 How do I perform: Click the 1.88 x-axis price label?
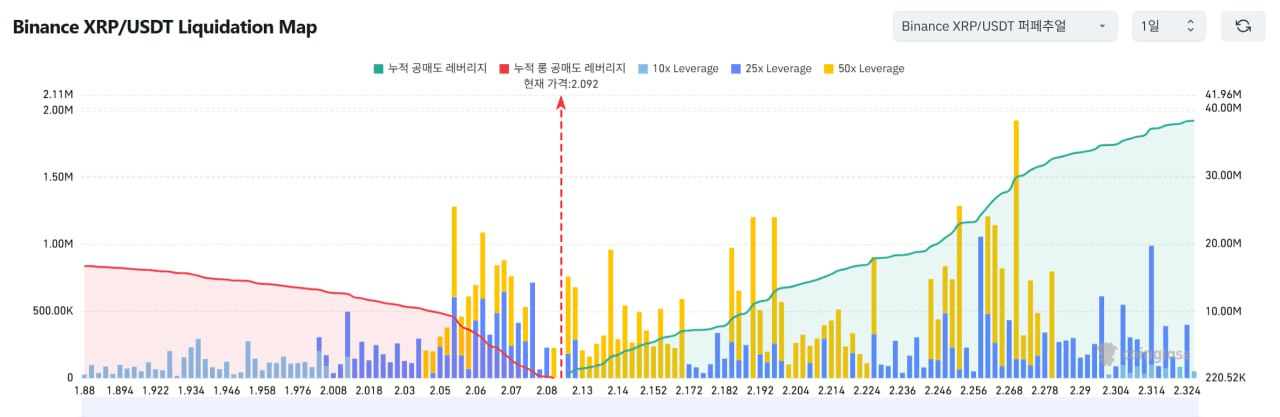click(x=84, y=391)
